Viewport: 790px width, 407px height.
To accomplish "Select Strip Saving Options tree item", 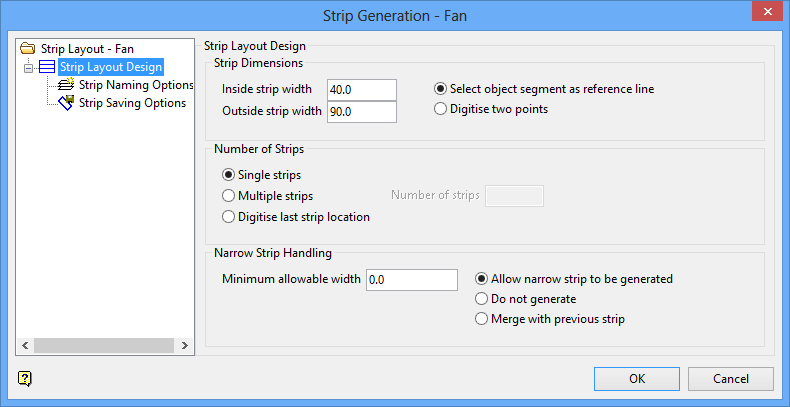I will coord(132,103).
